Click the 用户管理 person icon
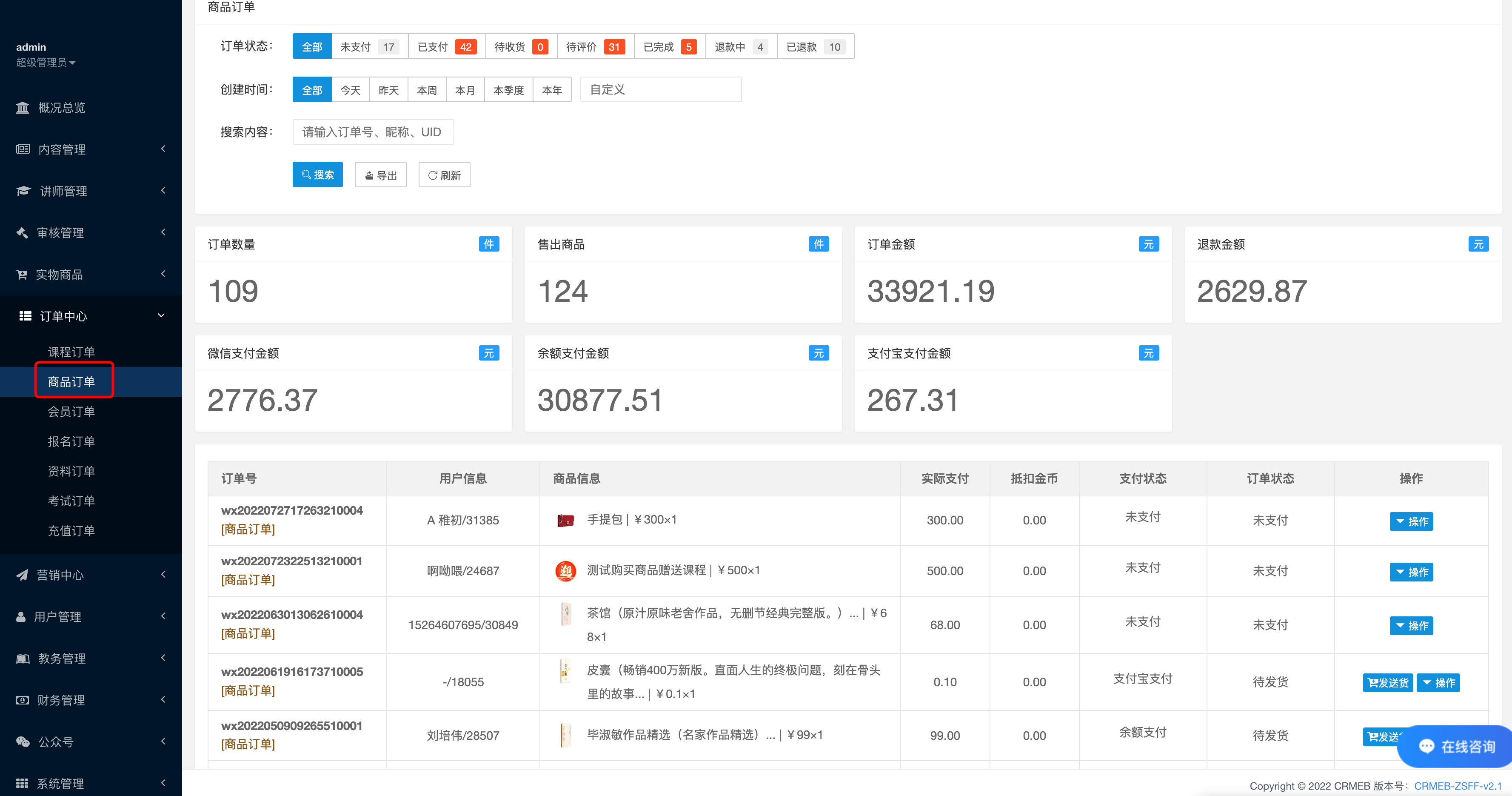The height and width of the screenshot is (796, 1512). click(x=20, y=617)
